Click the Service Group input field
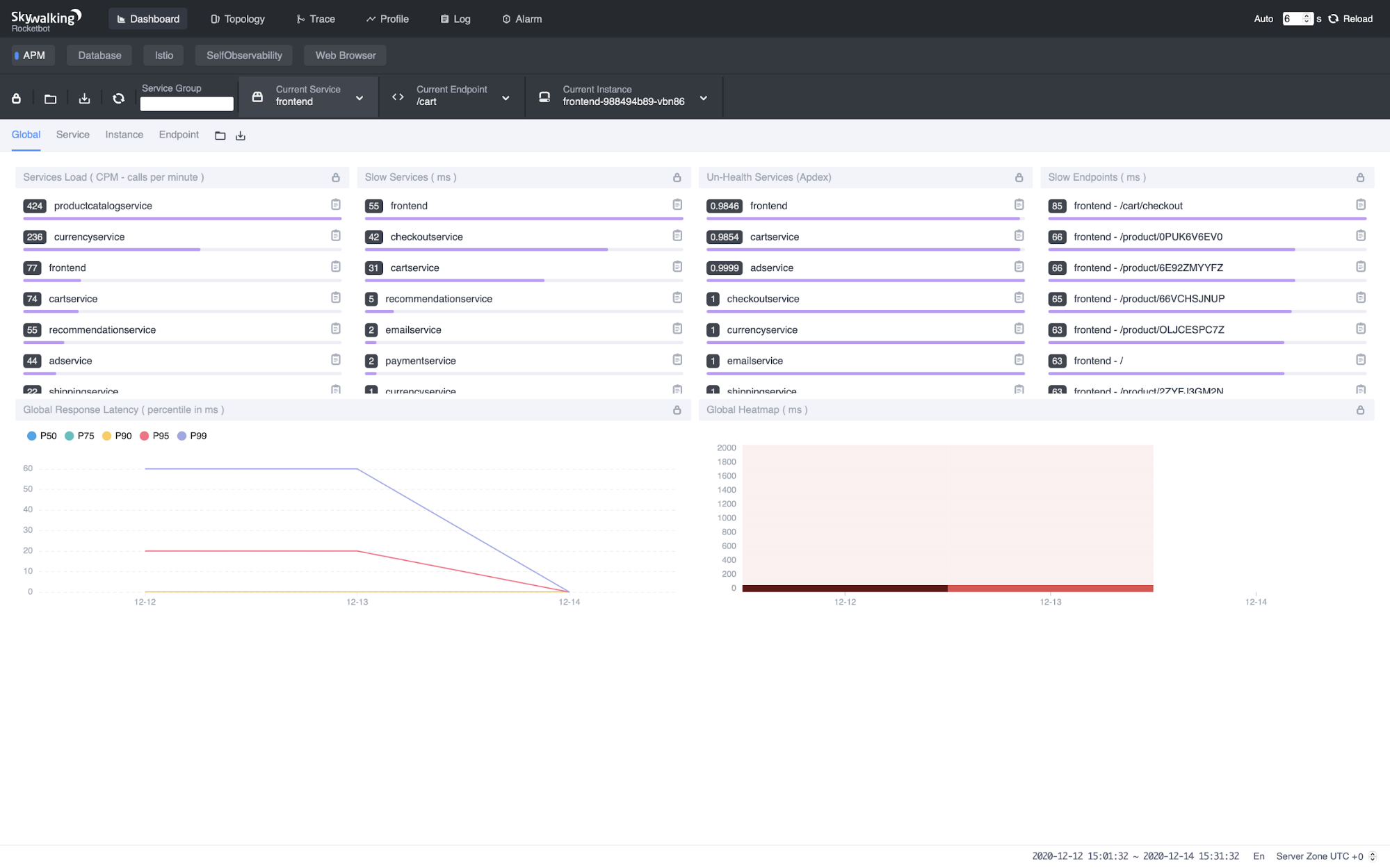1390x868 pixels. click(186, 104)
